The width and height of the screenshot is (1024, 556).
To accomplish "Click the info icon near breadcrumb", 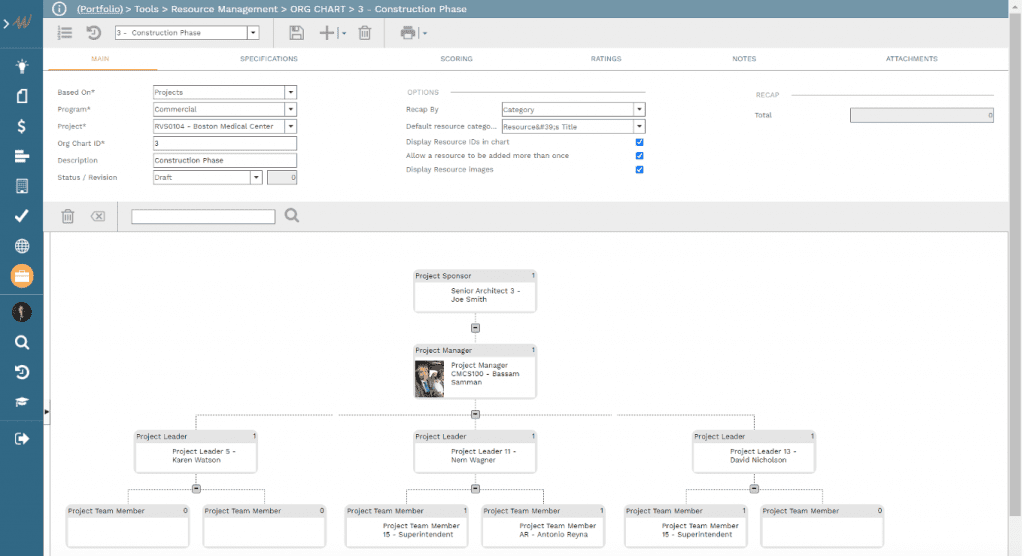I will click(x=59, y=8).
